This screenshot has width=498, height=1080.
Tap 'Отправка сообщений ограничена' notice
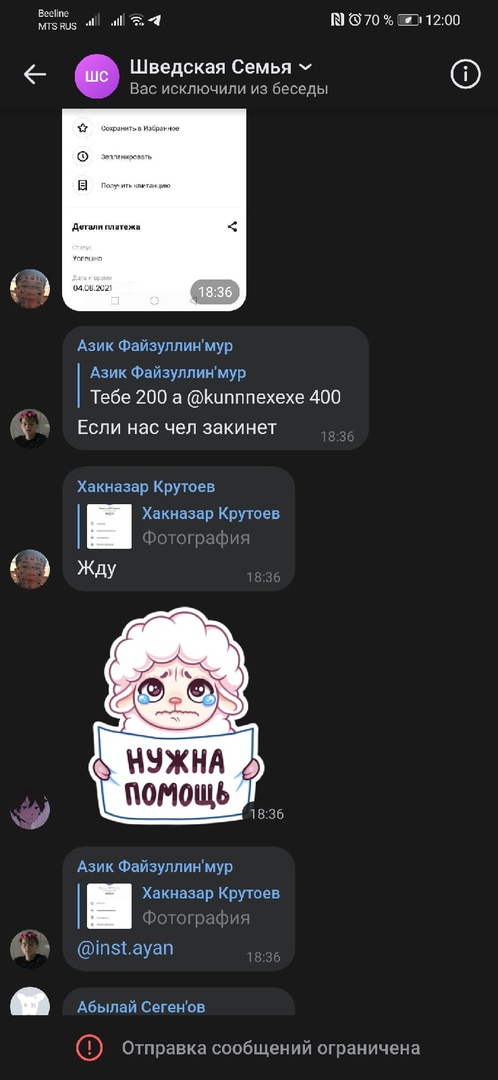tap(271, 1048)
